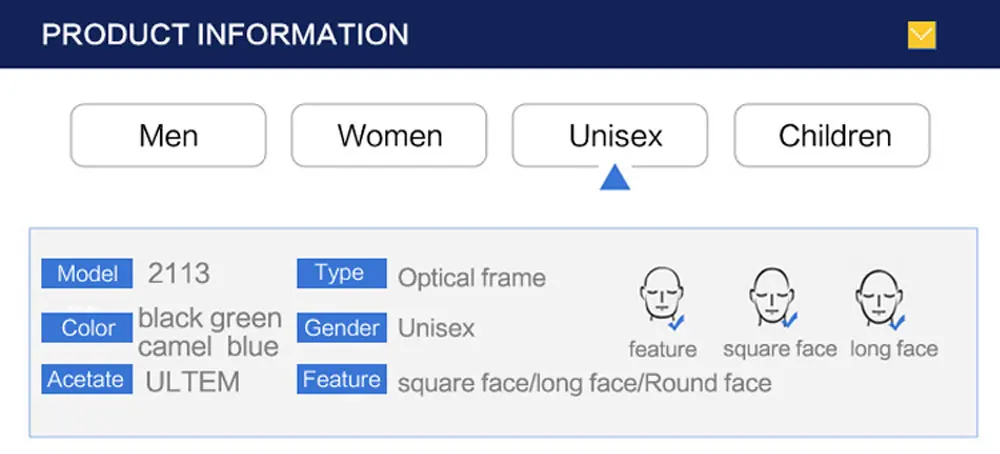Viewport: 1000px width, 454px height.
Task: Toggle the checkmark on long face icon
Action: tap(897, 322)
